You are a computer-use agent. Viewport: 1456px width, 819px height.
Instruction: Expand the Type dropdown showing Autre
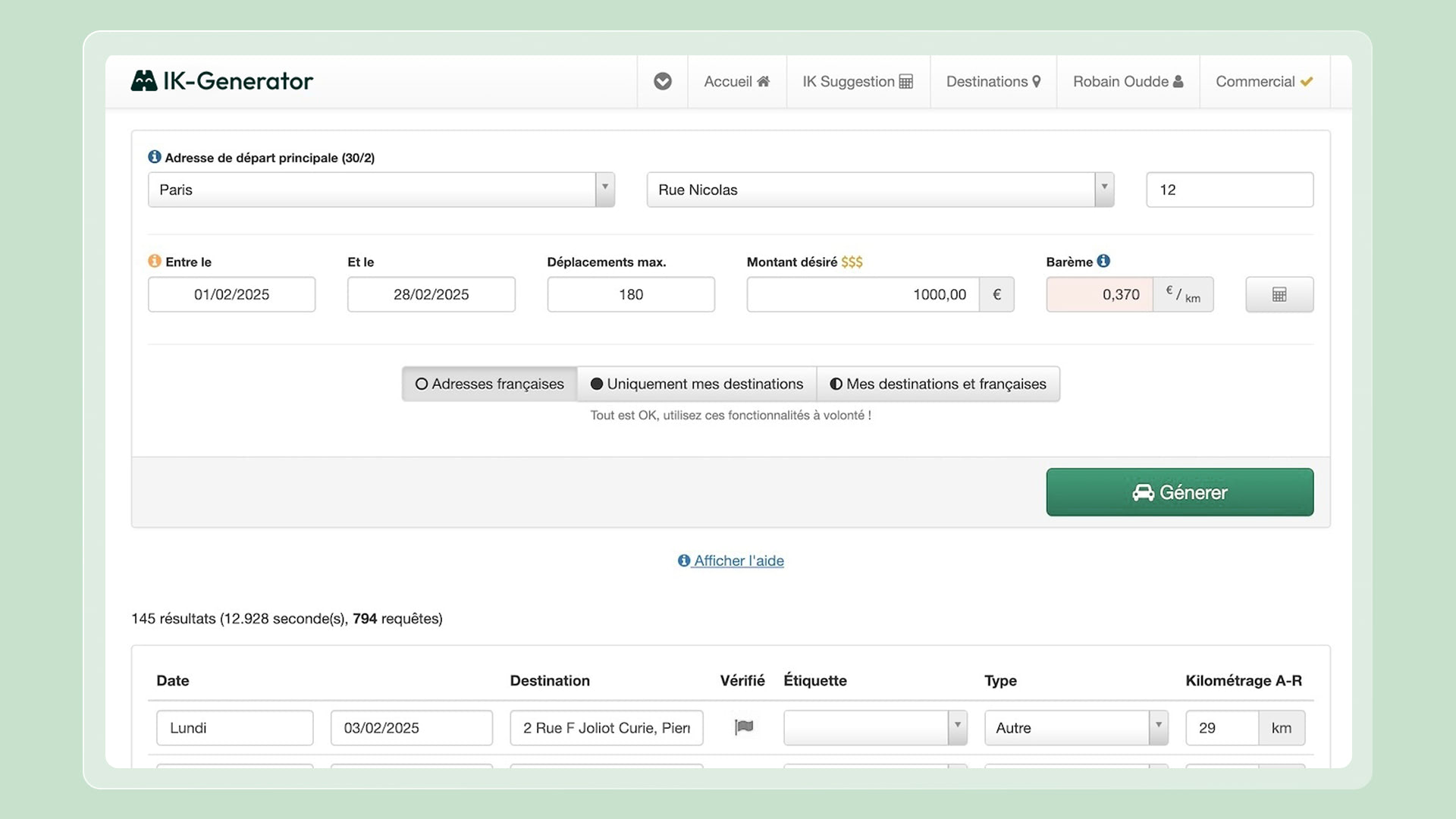[x=1158, y=727]
